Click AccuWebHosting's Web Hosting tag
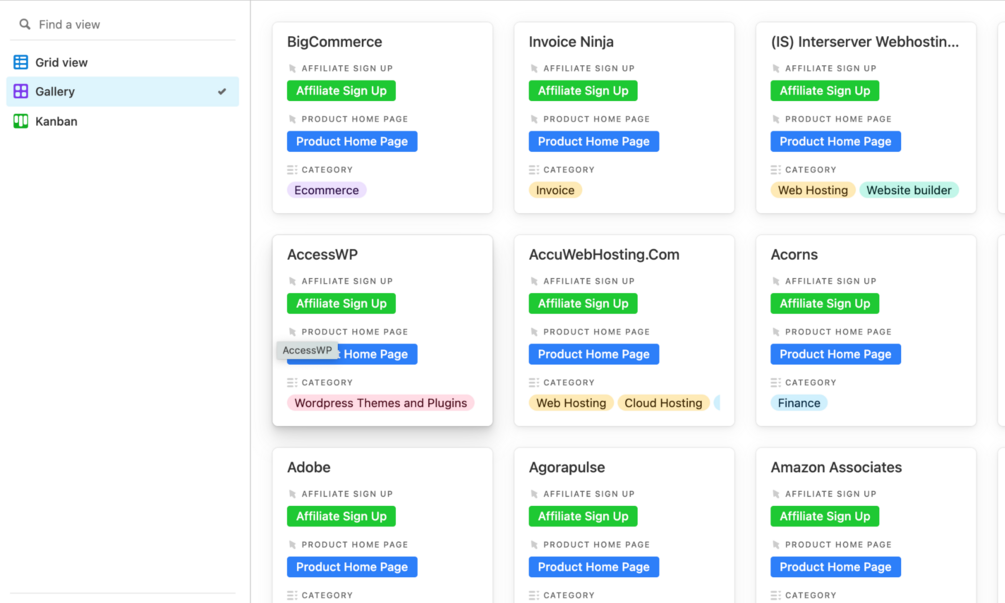The image size is (1005, 603). coord(571,403)
